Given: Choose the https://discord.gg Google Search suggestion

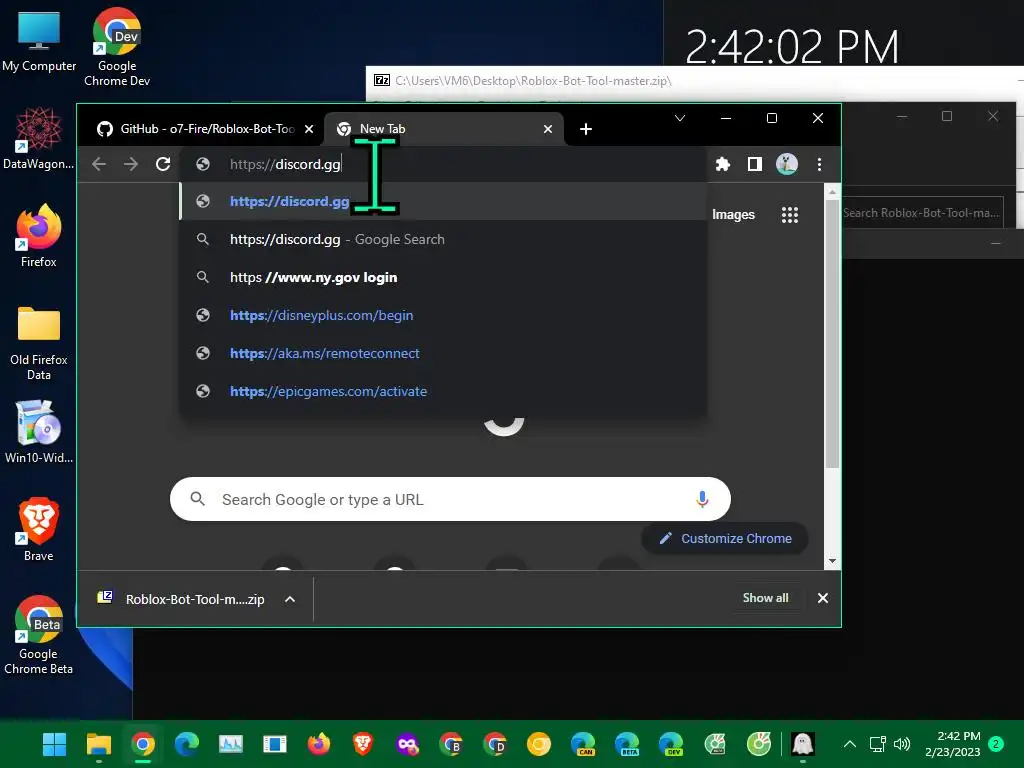Looking at the screenshot, I should click(443, 239).
